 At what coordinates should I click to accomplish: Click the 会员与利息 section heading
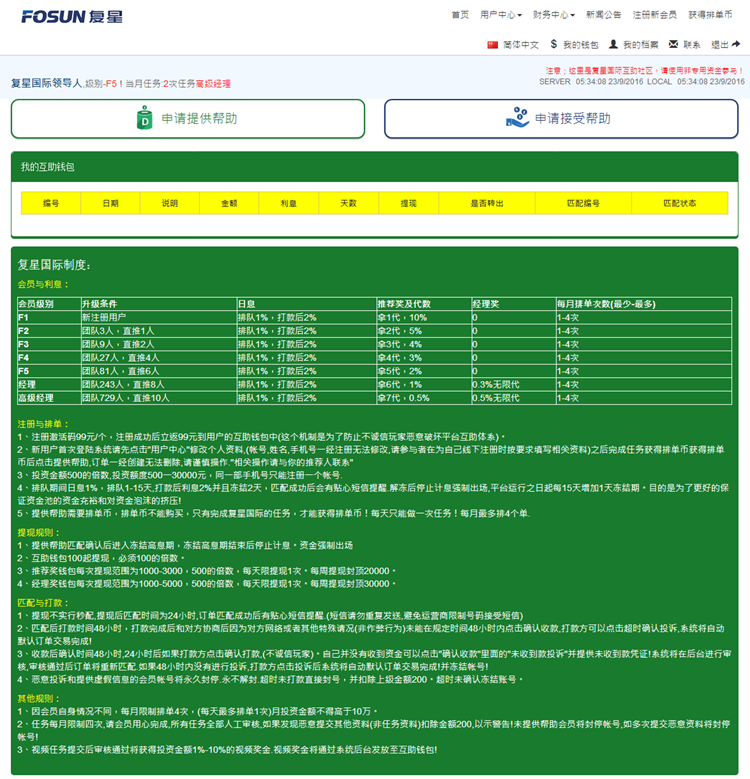point(43,284)
